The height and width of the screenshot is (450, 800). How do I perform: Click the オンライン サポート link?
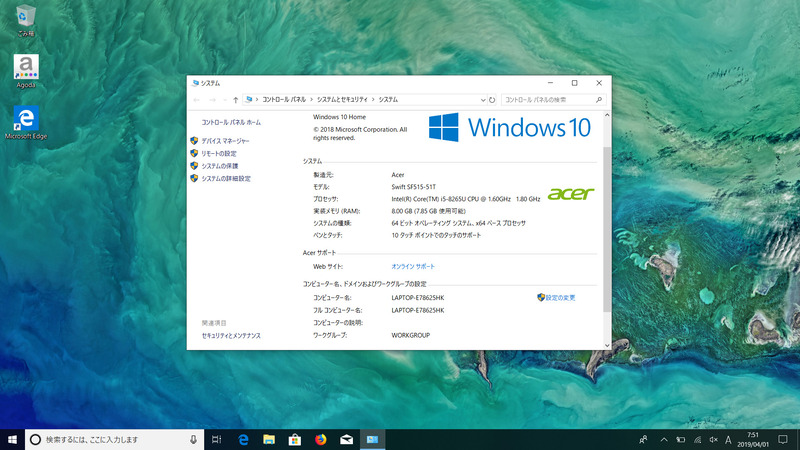pos(413,266)
